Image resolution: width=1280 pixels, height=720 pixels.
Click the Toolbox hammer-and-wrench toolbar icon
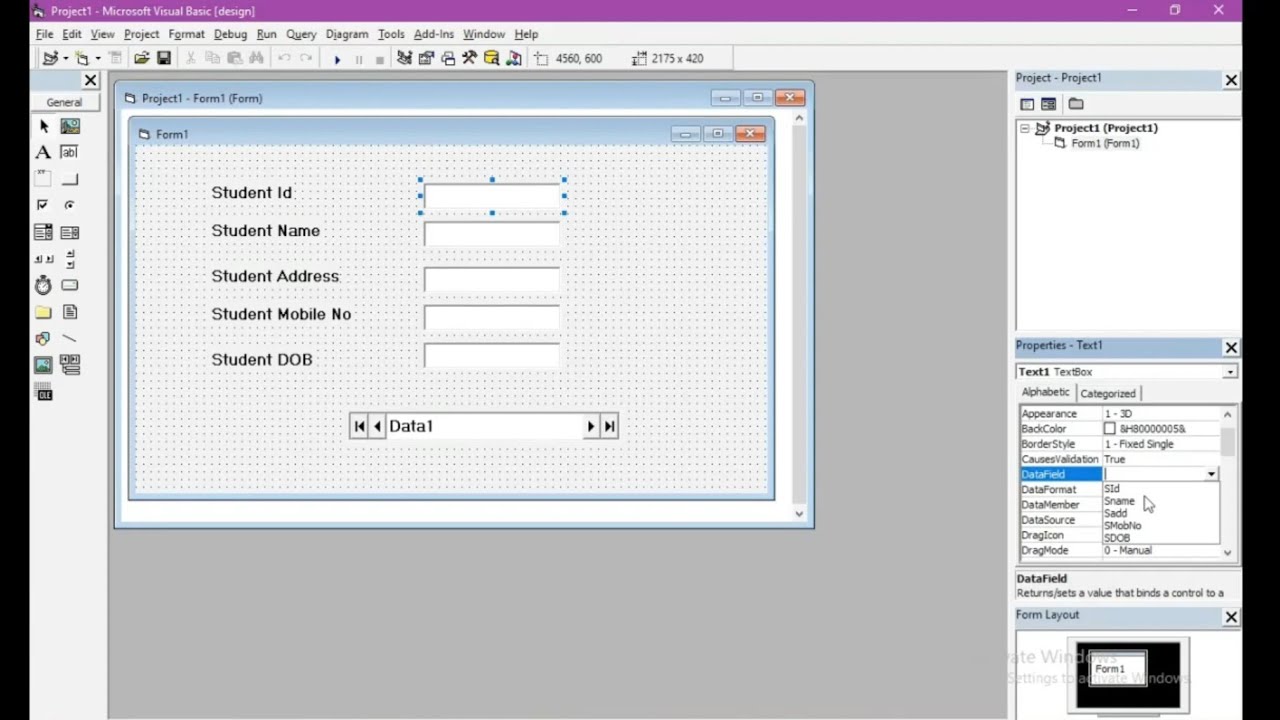[469, 58]
